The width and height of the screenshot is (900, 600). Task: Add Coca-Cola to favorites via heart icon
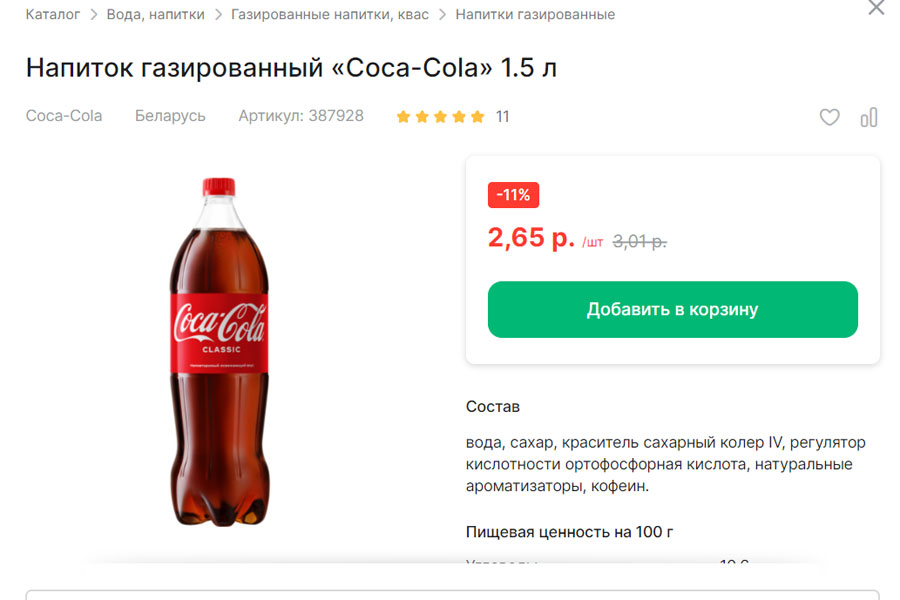(x=829, y=117)
